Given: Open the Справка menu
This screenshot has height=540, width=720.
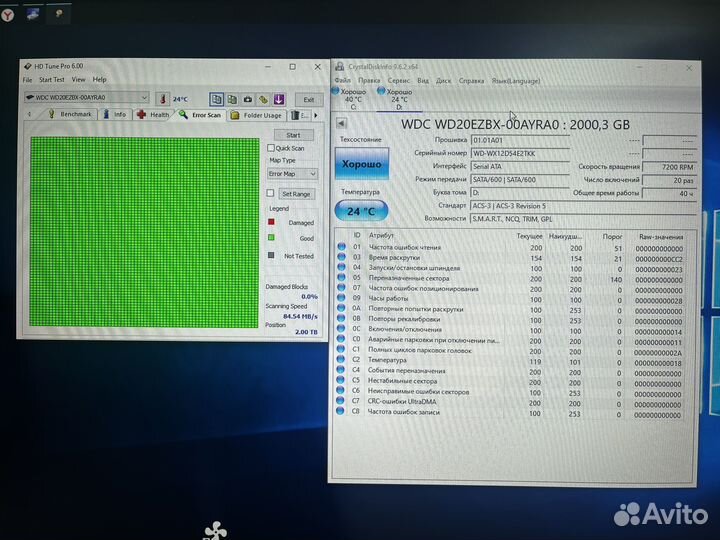Looking at the screenshot, I should pos(471,81).
